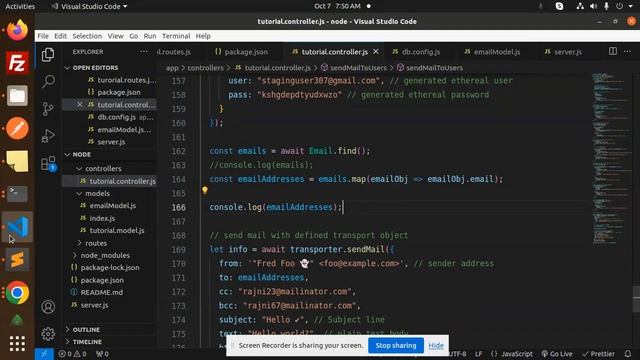Click the split editor icon
The image size is (640, 360).
tap(613, 51)
